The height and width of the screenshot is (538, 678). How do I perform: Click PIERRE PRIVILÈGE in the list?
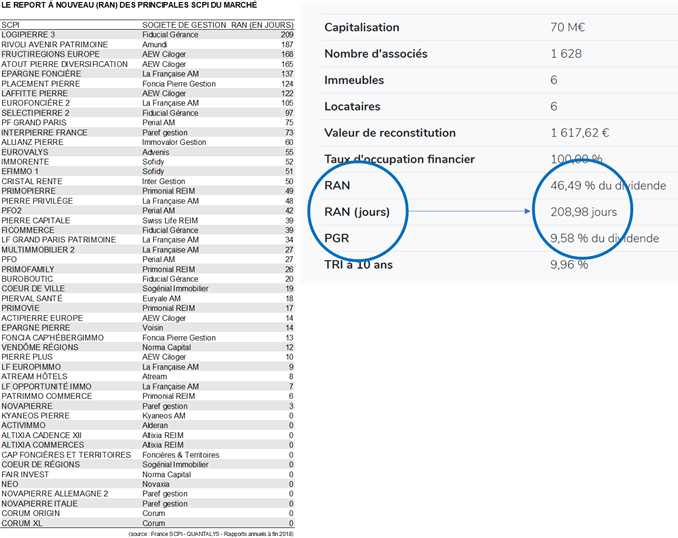37,201
